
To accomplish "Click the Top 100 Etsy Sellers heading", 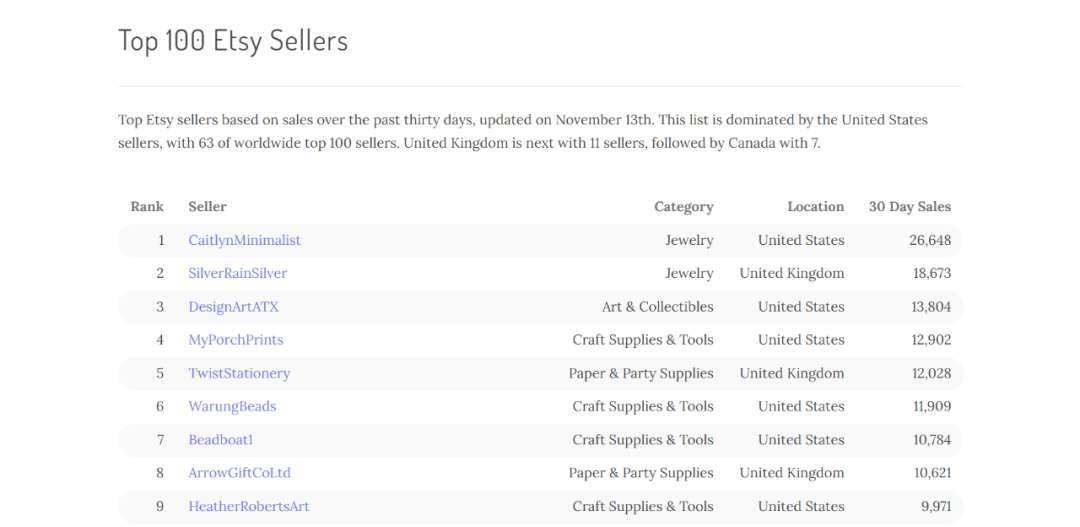I will coord(233,41).
